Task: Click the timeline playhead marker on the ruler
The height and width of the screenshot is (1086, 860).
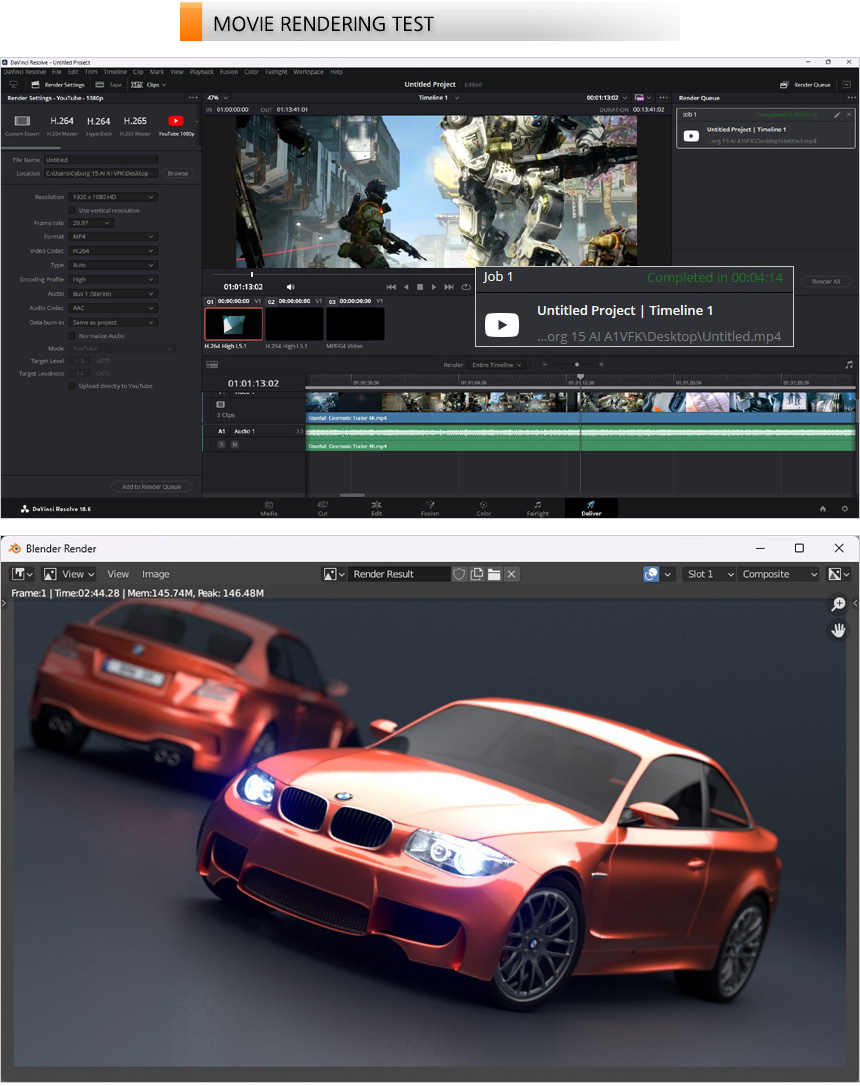Action: point(580,377)
